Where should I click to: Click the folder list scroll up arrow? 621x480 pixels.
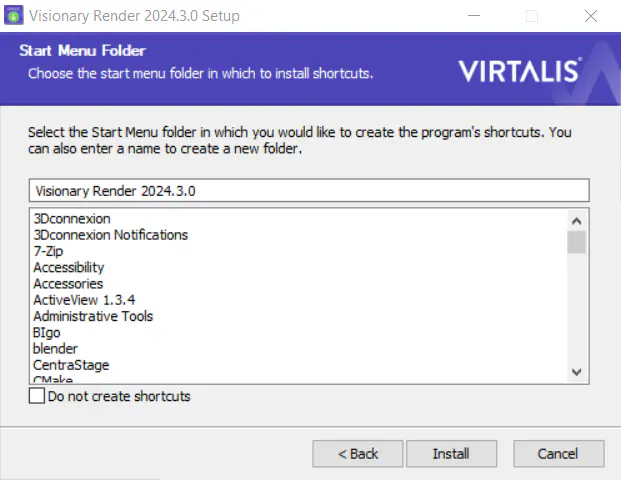tap(577, 221)
